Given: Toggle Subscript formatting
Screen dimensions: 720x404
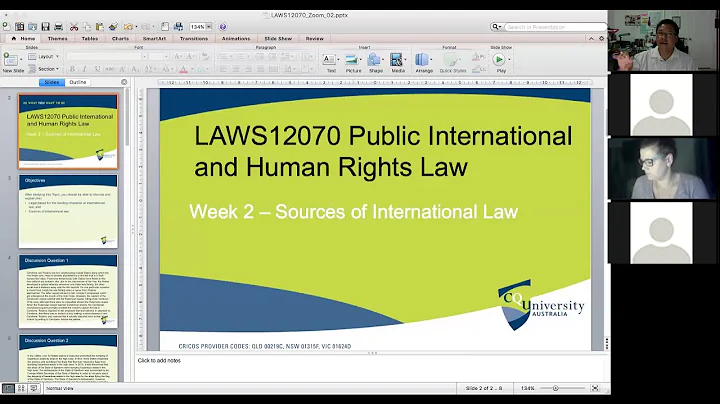Looking at the screenshot, I should pos(135,69).
